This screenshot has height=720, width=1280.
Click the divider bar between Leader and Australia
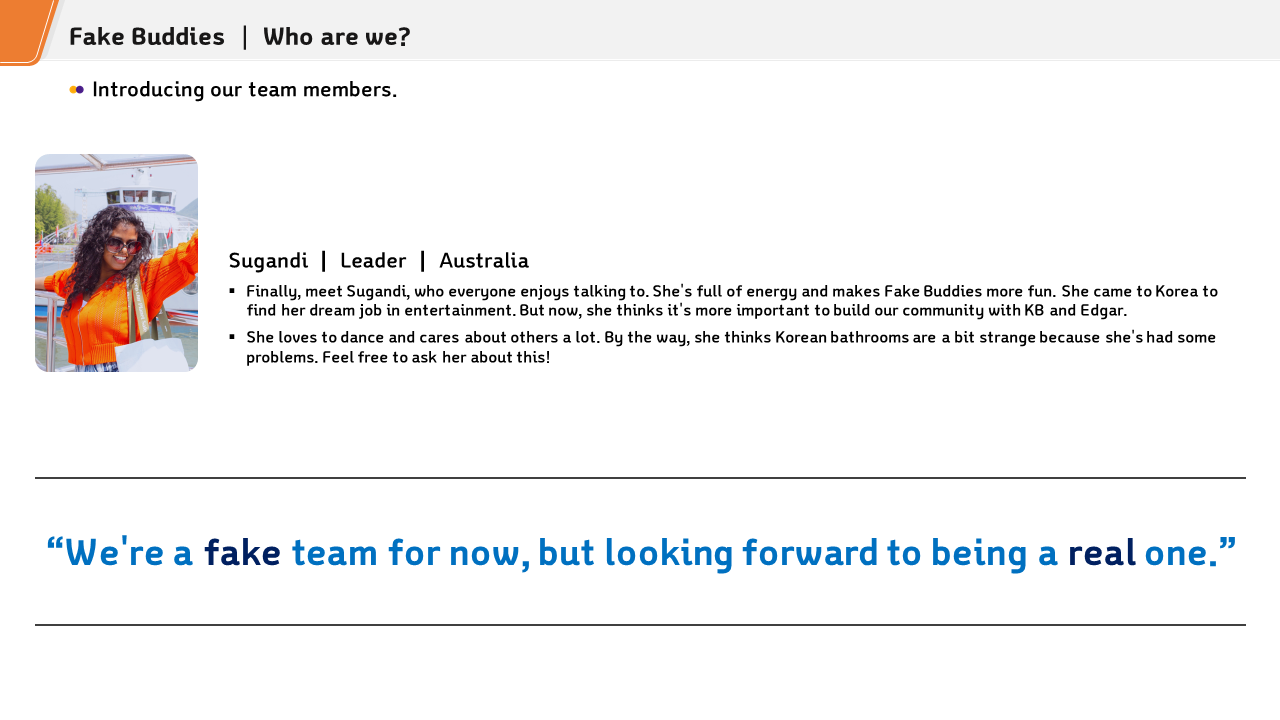(423, 261)
